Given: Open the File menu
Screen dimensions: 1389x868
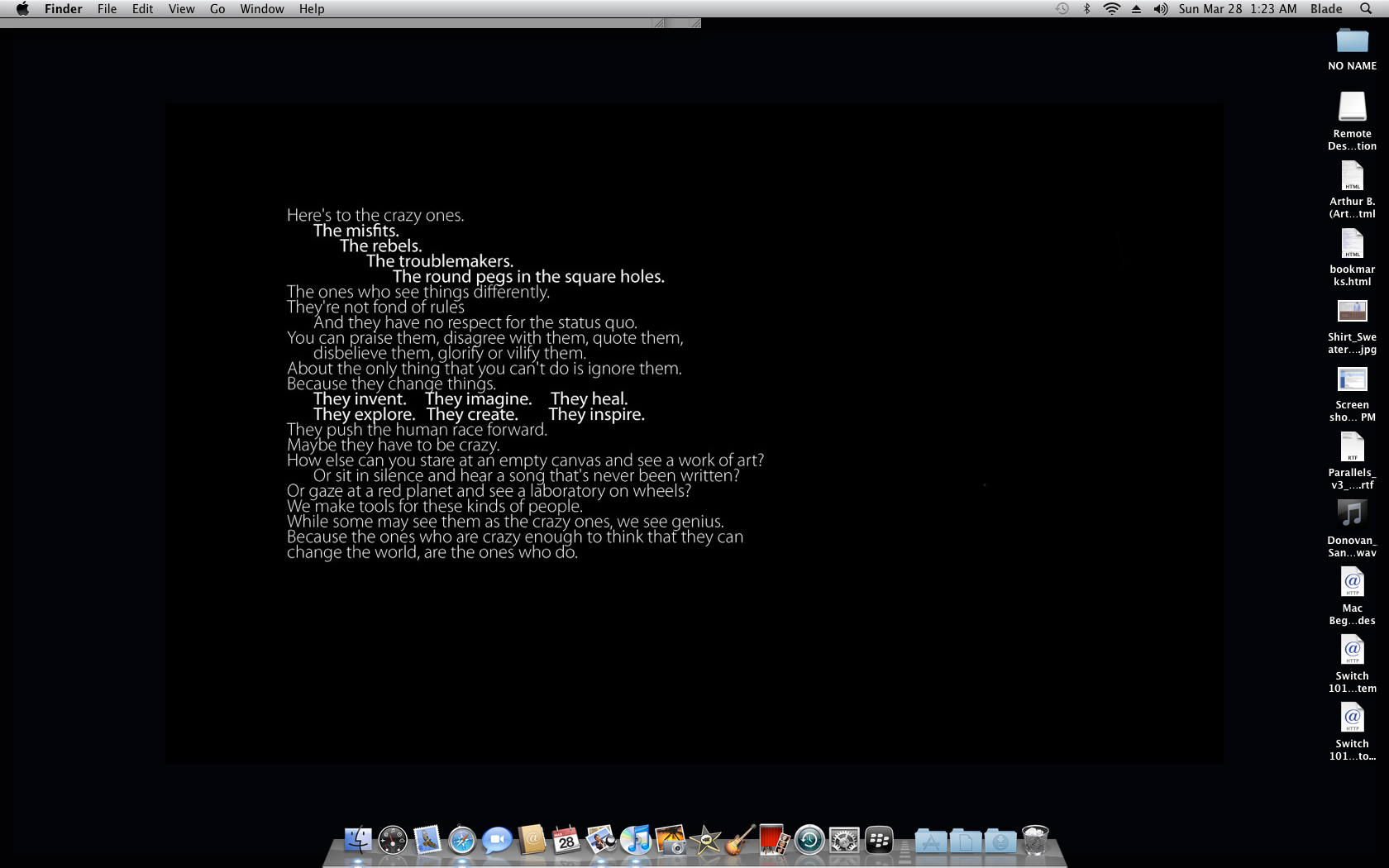Looking at the screenshot, I should click(x=107, y=9).
